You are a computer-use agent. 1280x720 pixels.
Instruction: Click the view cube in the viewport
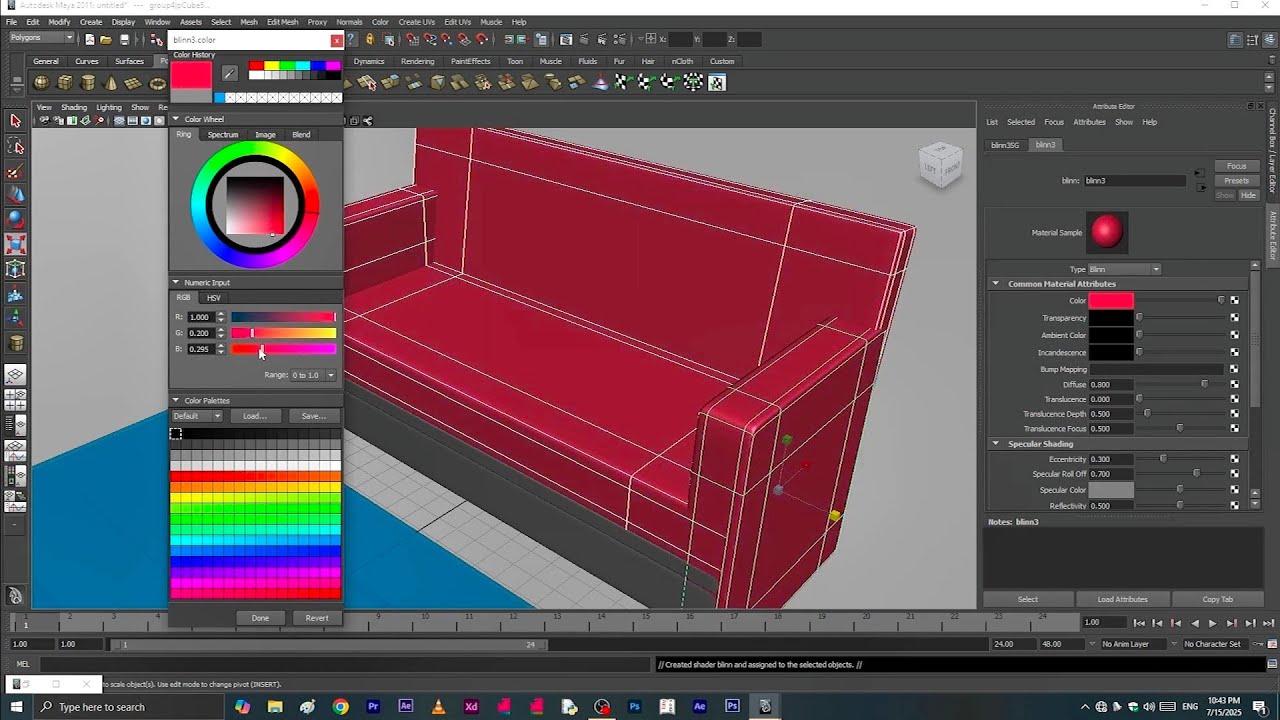click(x=940, y=165)
